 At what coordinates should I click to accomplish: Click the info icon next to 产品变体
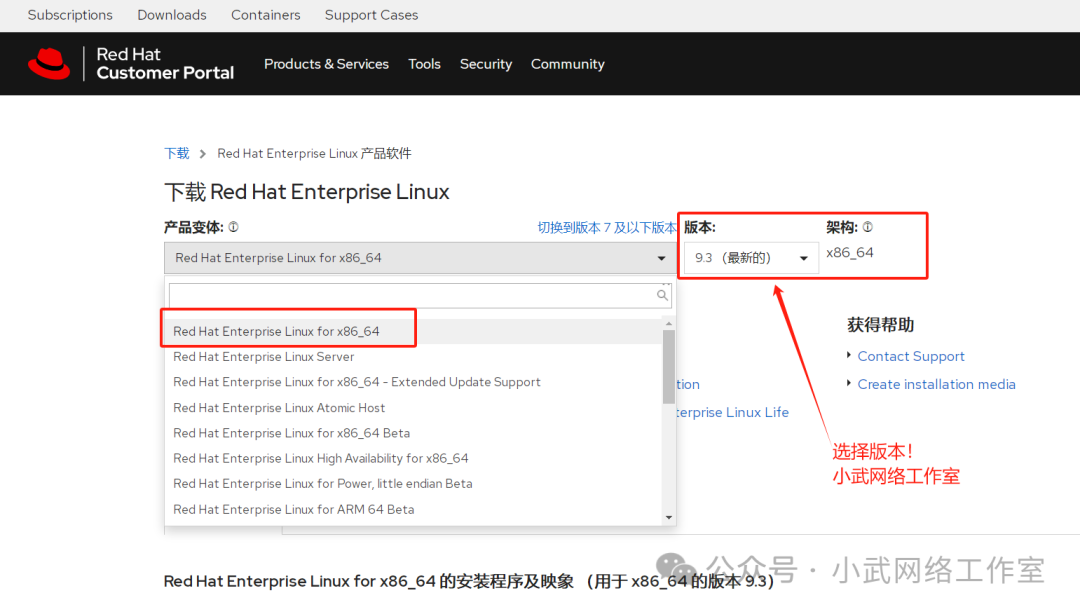click(233, 227)
